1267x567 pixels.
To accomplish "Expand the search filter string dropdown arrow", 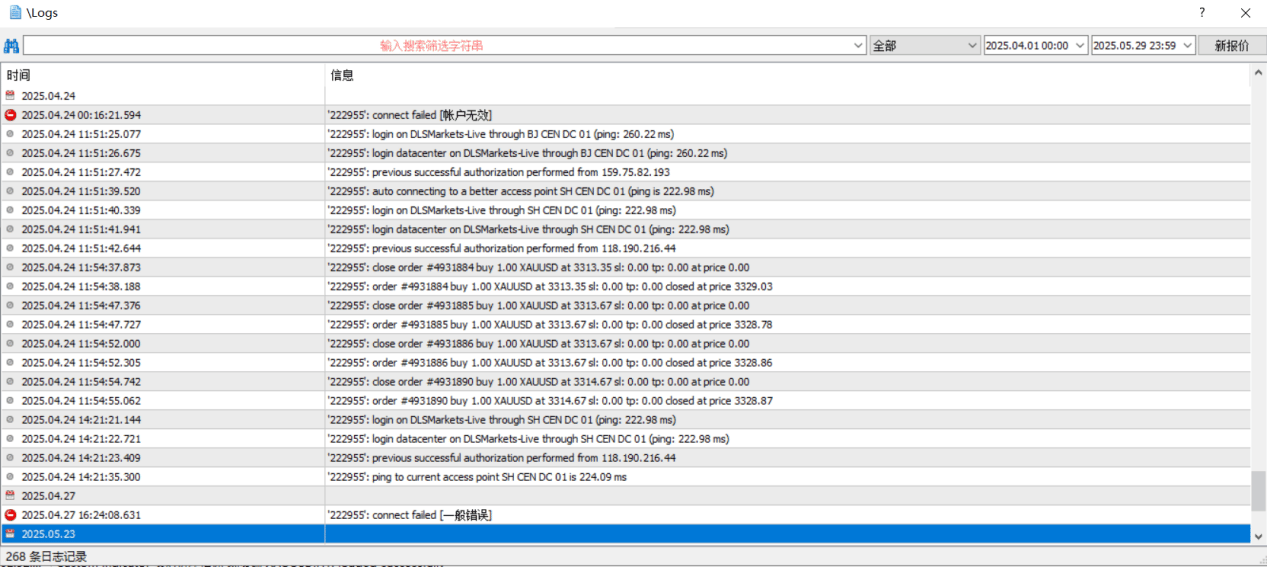I will tap(859, 46).
